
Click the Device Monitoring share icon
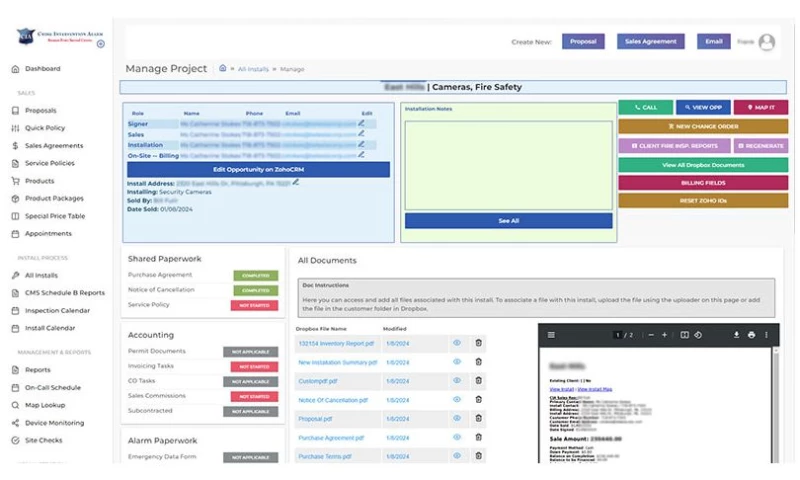coord(15,423)
